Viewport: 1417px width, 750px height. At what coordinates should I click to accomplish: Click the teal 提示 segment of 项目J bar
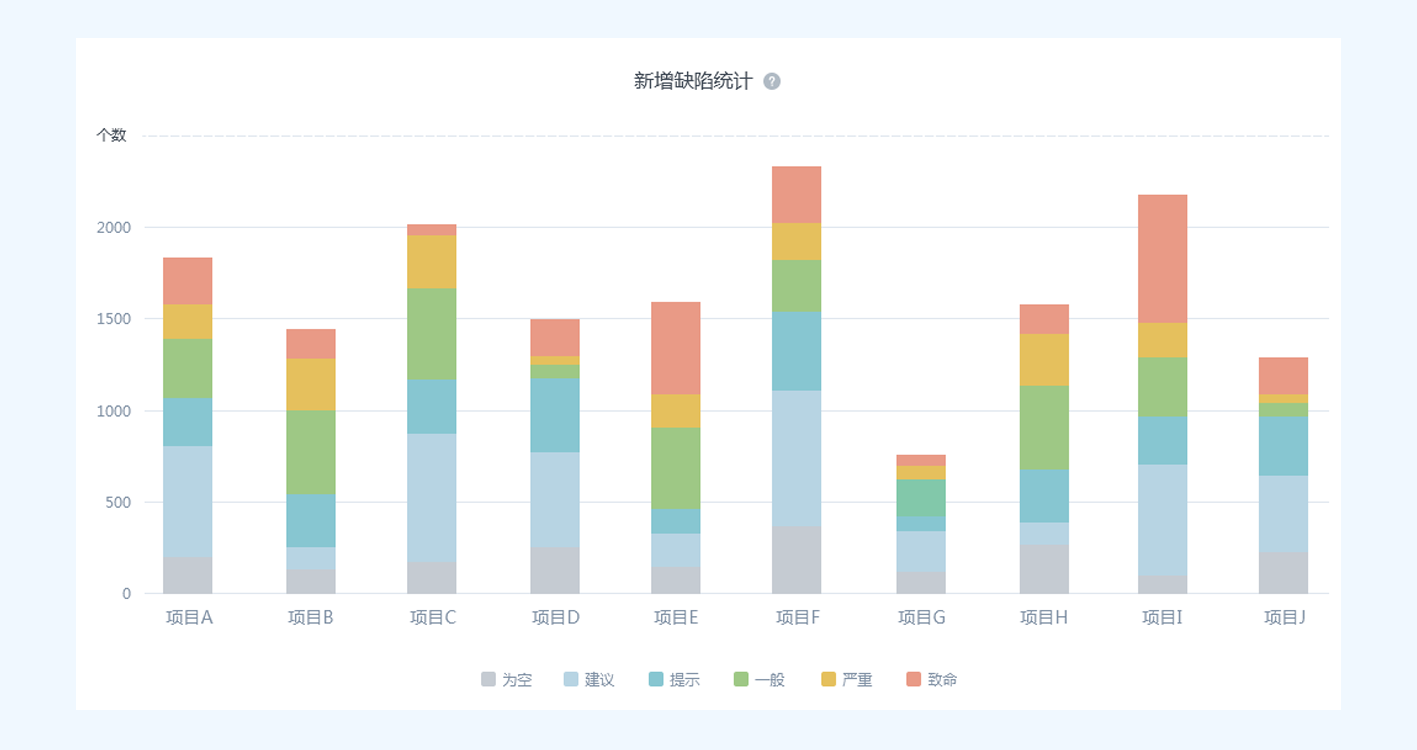pos(1284,446)
